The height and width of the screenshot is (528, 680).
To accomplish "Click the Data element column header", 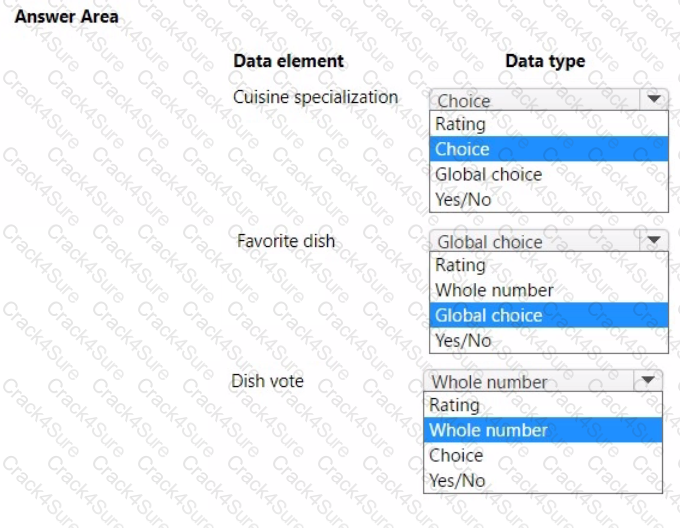I will pyautogui.click(x=288, y=61).
